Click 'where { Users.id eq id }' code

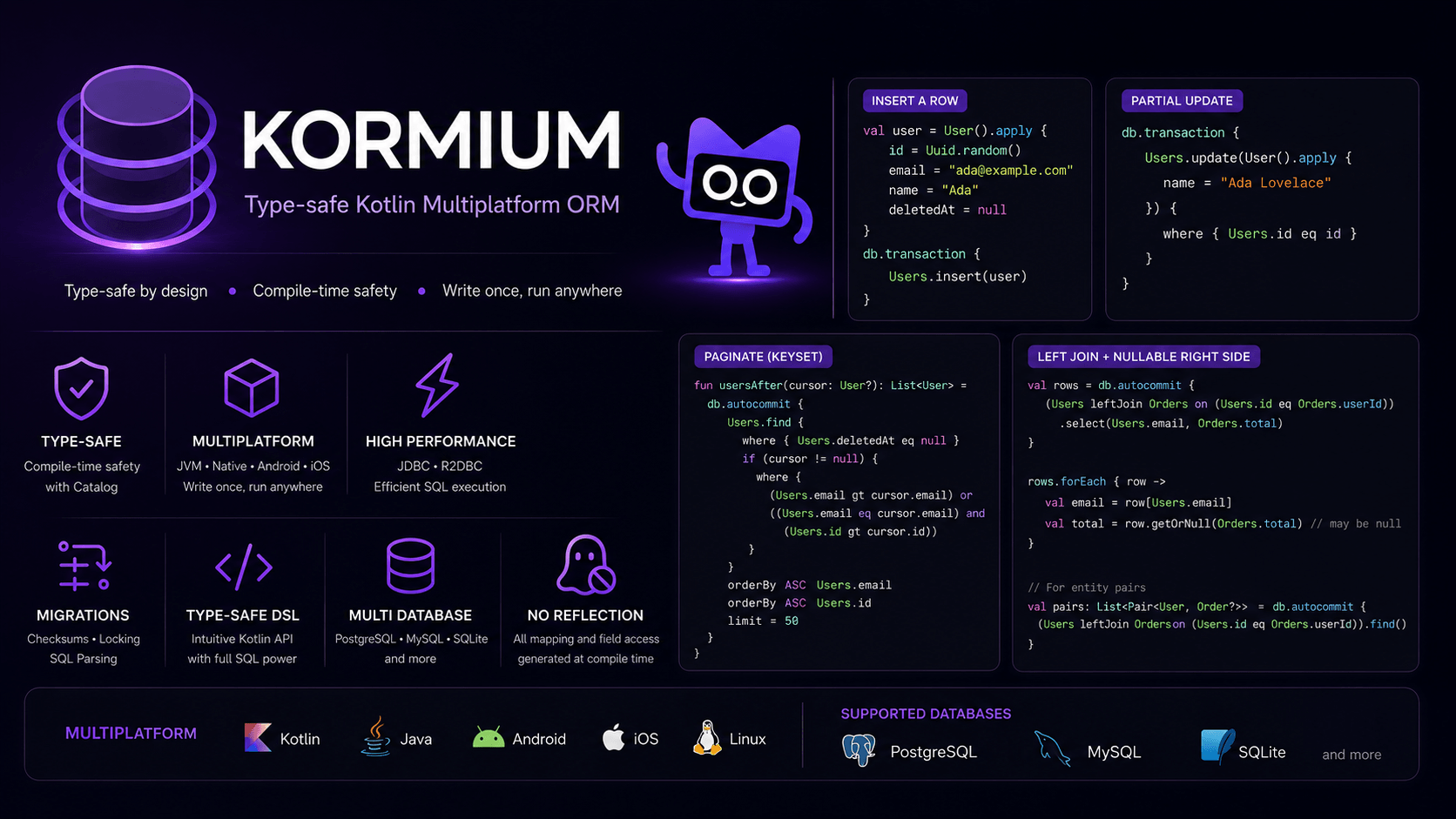pos(1259,234)
